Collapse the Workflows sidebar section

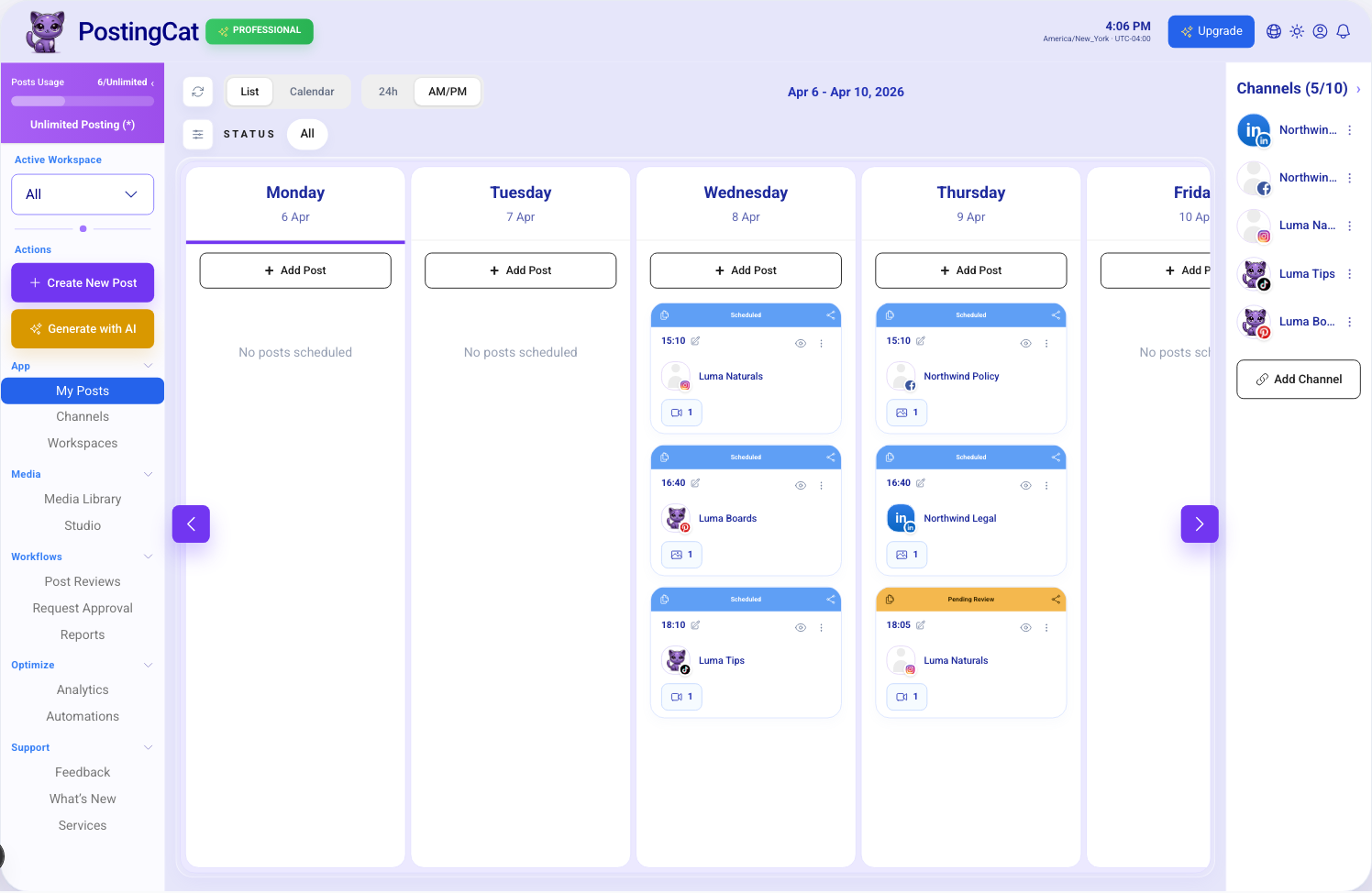click(148, 557)
